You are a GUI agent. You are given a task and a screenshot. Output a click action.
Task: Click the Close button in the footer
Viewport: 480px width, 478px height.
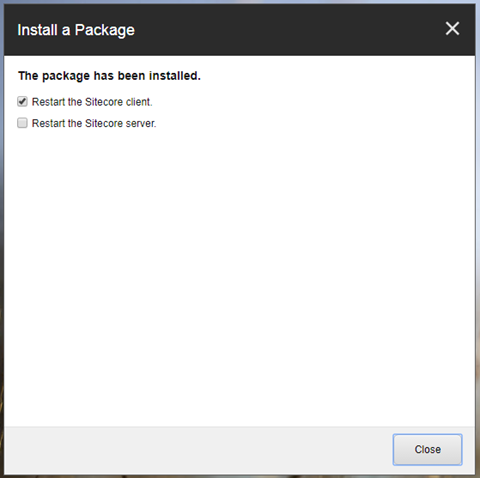[427, 449]
